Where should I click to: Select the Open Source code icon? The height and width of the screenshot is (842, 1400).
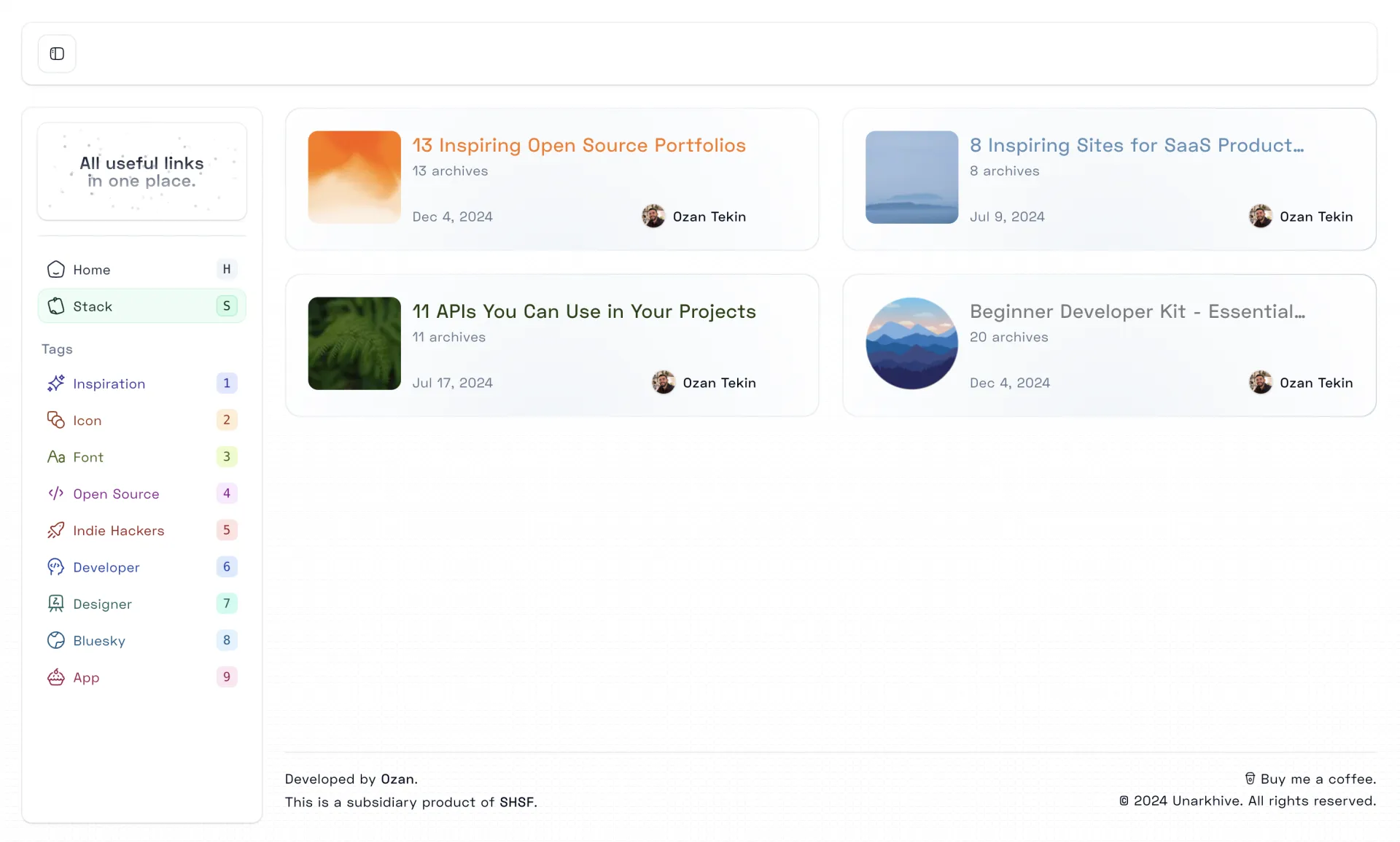(56, 494)
